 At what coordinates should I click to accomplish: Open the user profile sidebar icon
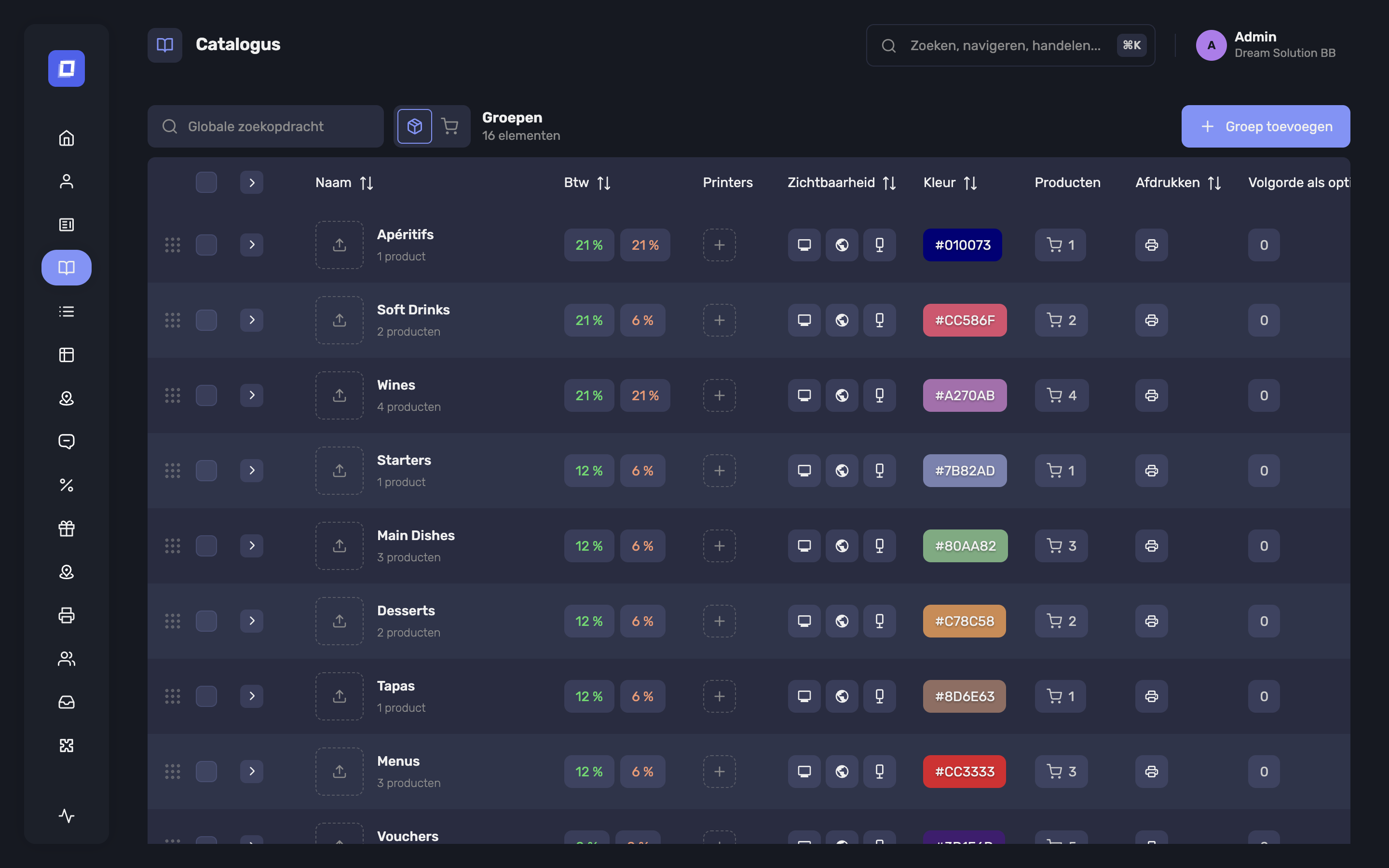[x=67, y=181]
